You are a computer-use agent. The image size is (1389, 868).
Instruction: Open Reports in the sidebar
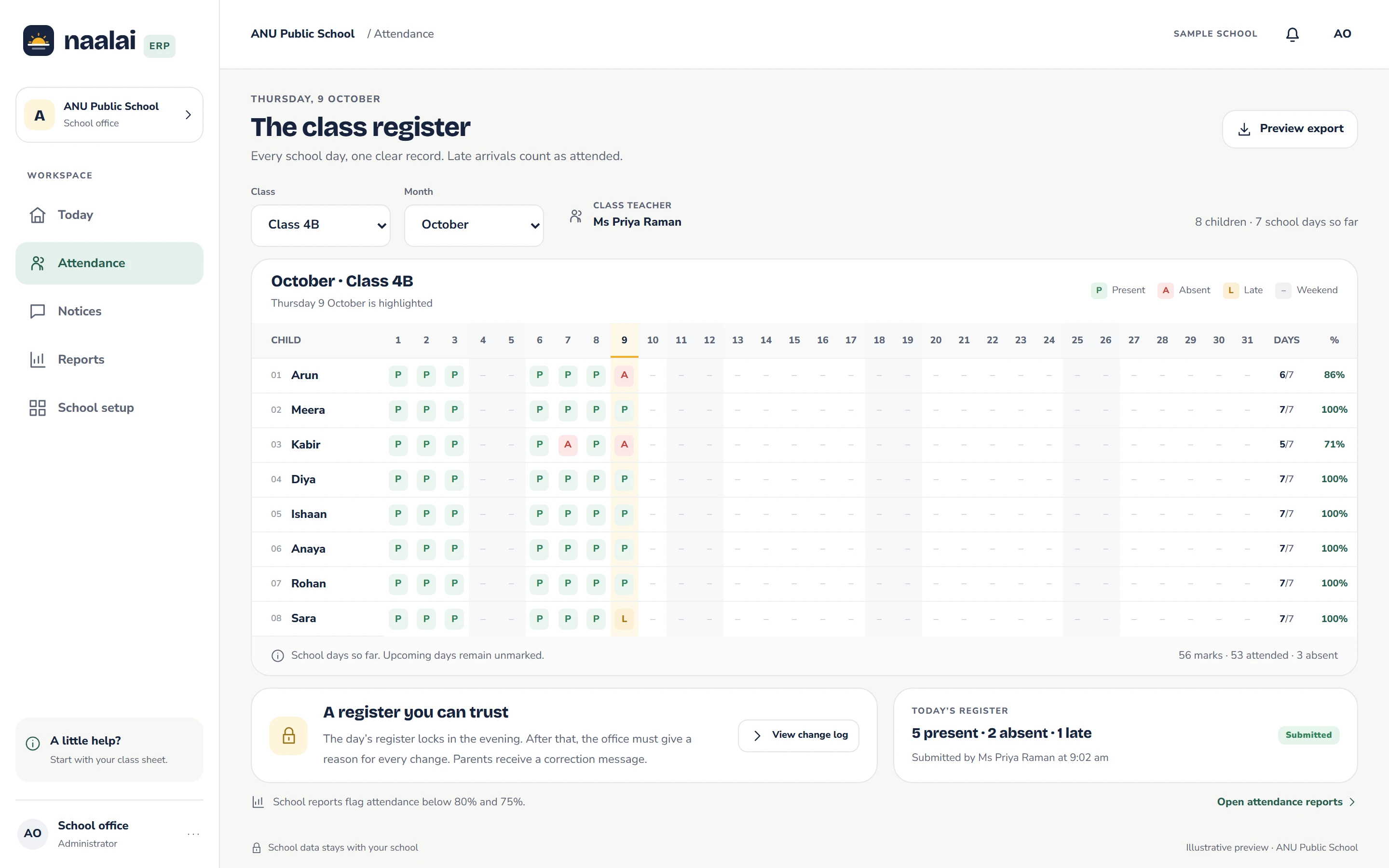click(x=109, y=359)
